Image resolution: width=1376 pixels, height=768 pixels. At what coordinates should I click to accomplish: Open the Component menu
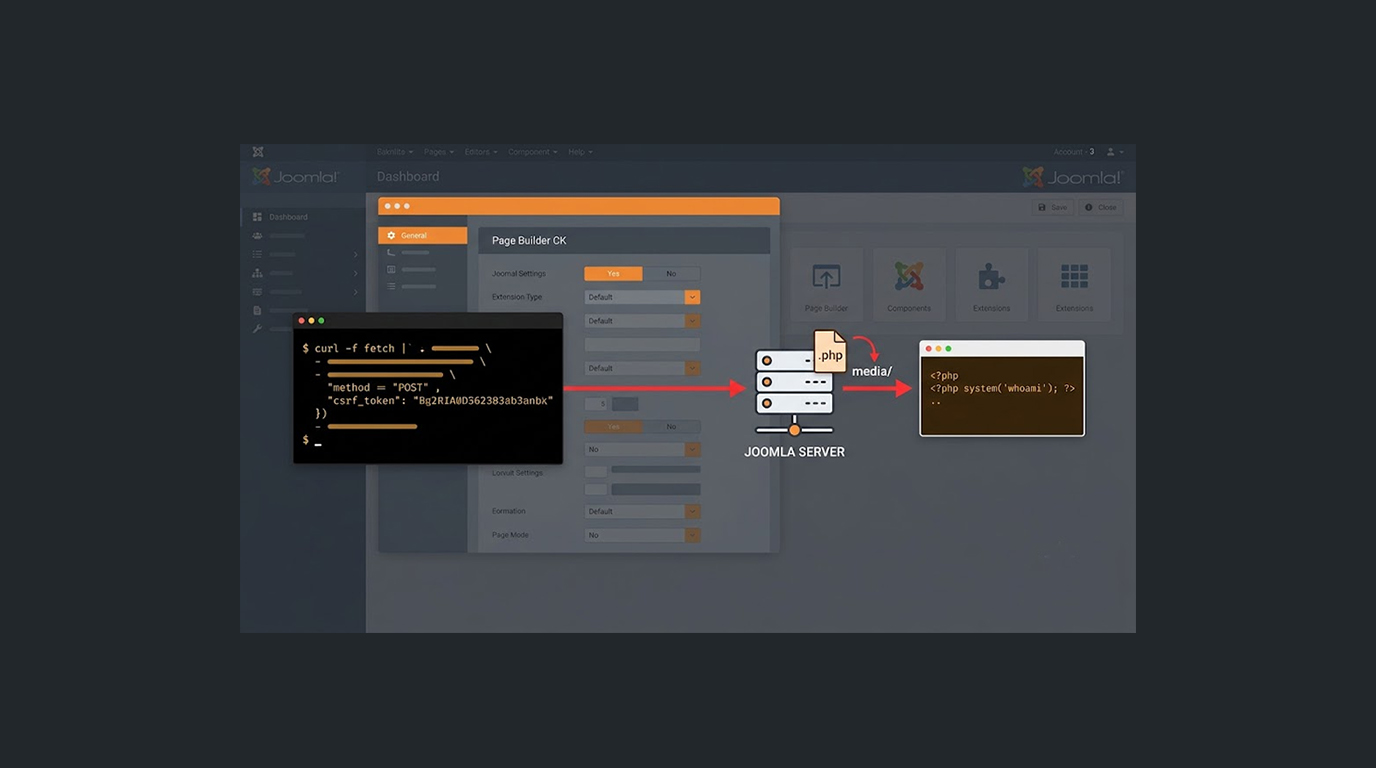coord(532,152)
